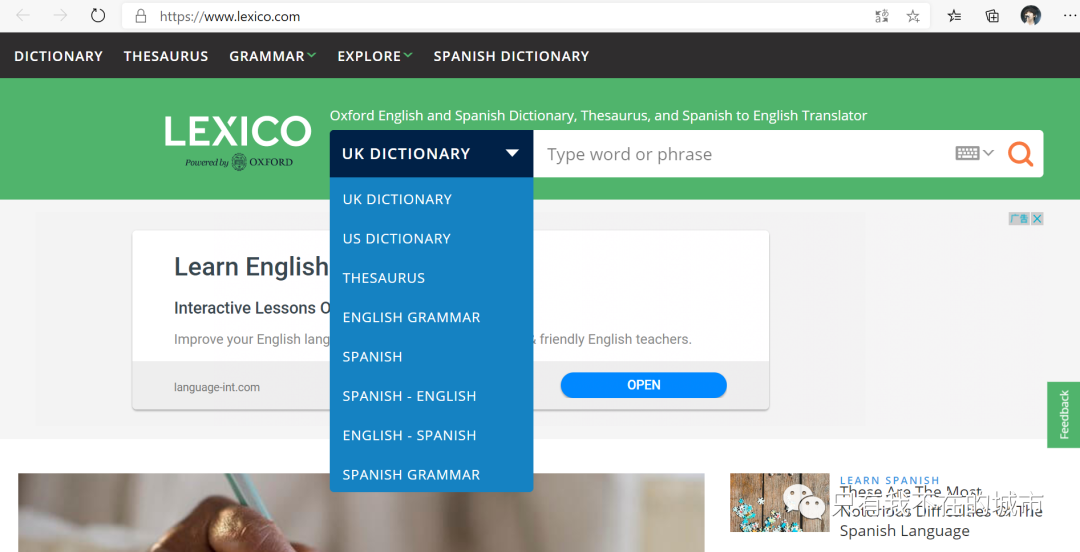The height and width of the screenshot is (552, 1080).
Task: Click the browser address bar URL
Action: pyautogui.click(x=229, y=17)
